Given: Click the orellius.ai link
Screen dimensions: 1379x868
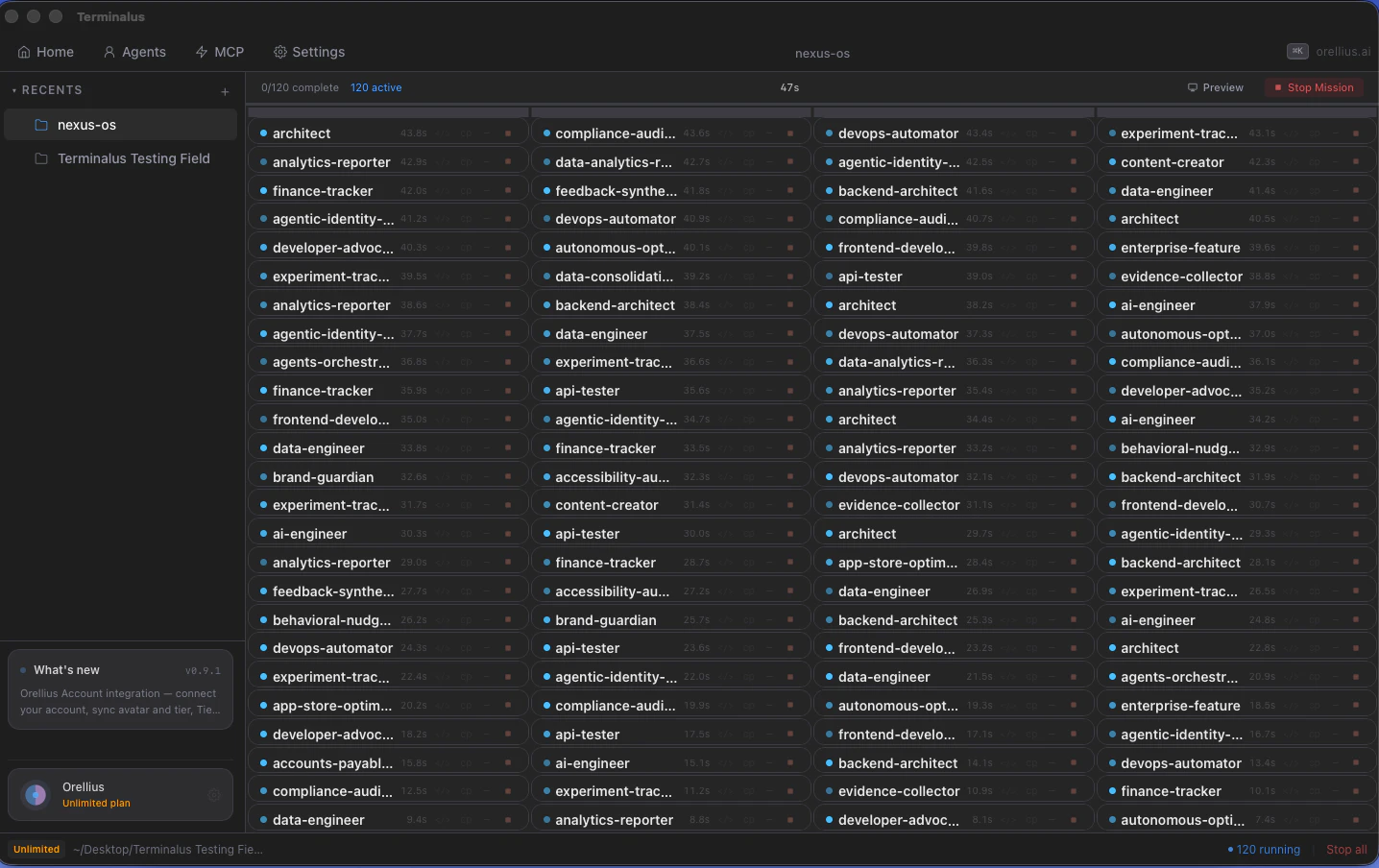Looking at the screenshot, I should [x=1343, y=52].
